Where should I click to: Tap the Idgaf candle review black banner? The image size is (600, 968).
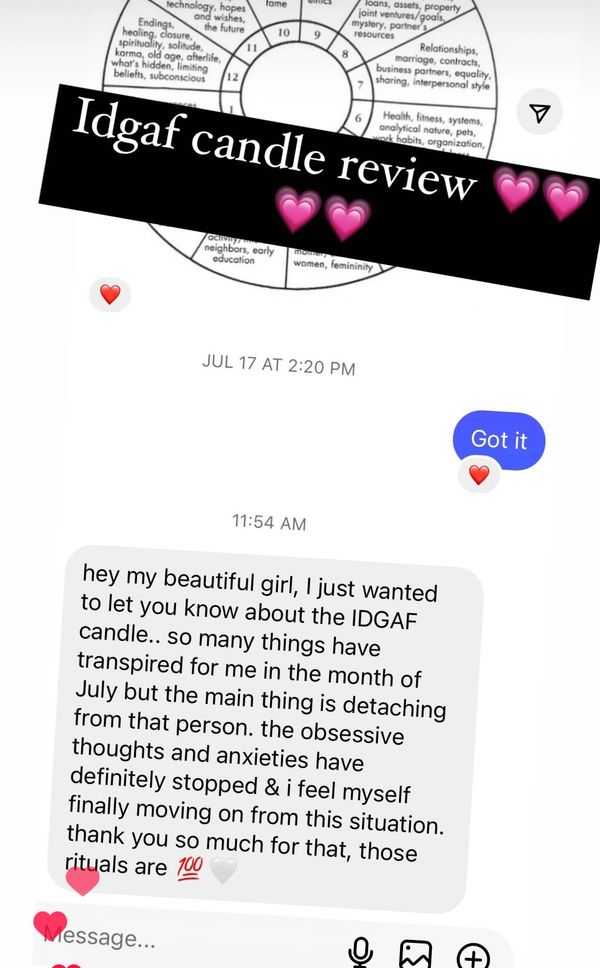[319, 191]
